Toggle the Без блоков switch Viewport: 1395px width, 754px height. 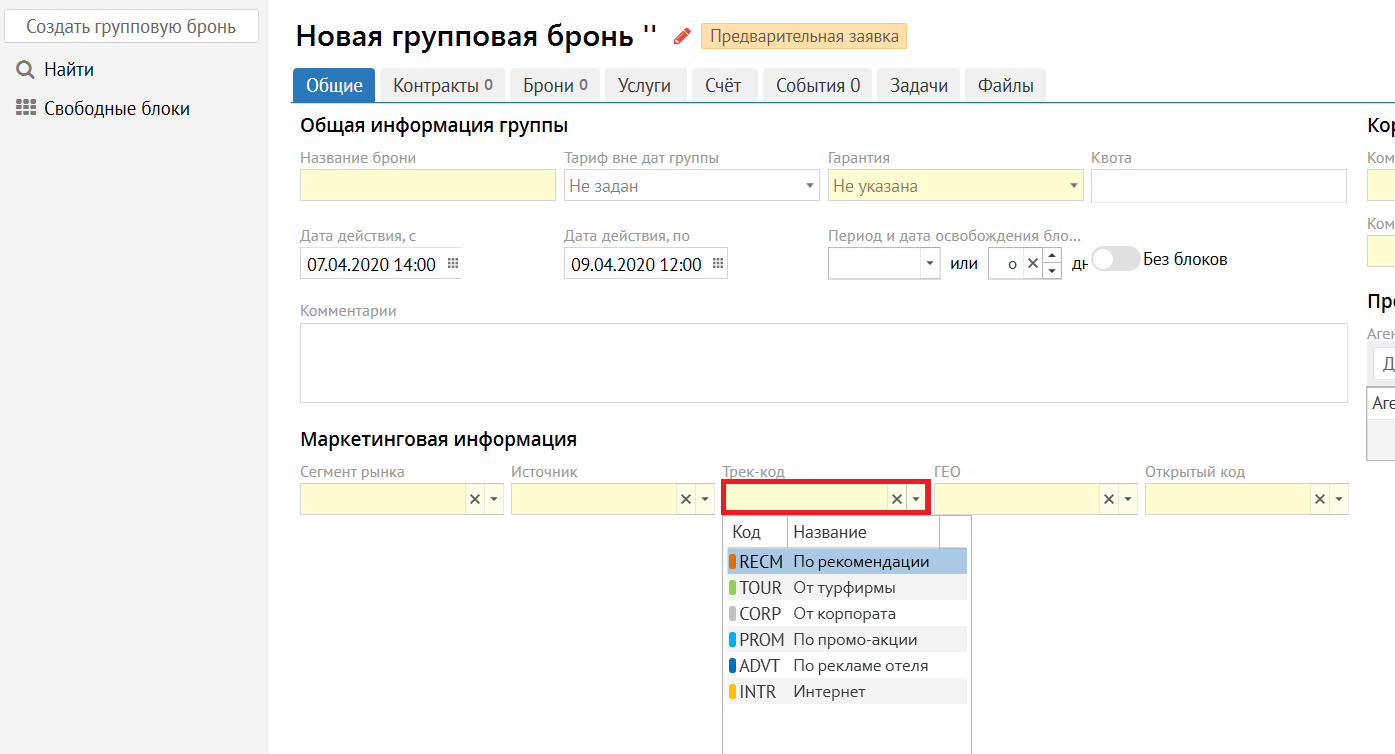(1114, 259)
